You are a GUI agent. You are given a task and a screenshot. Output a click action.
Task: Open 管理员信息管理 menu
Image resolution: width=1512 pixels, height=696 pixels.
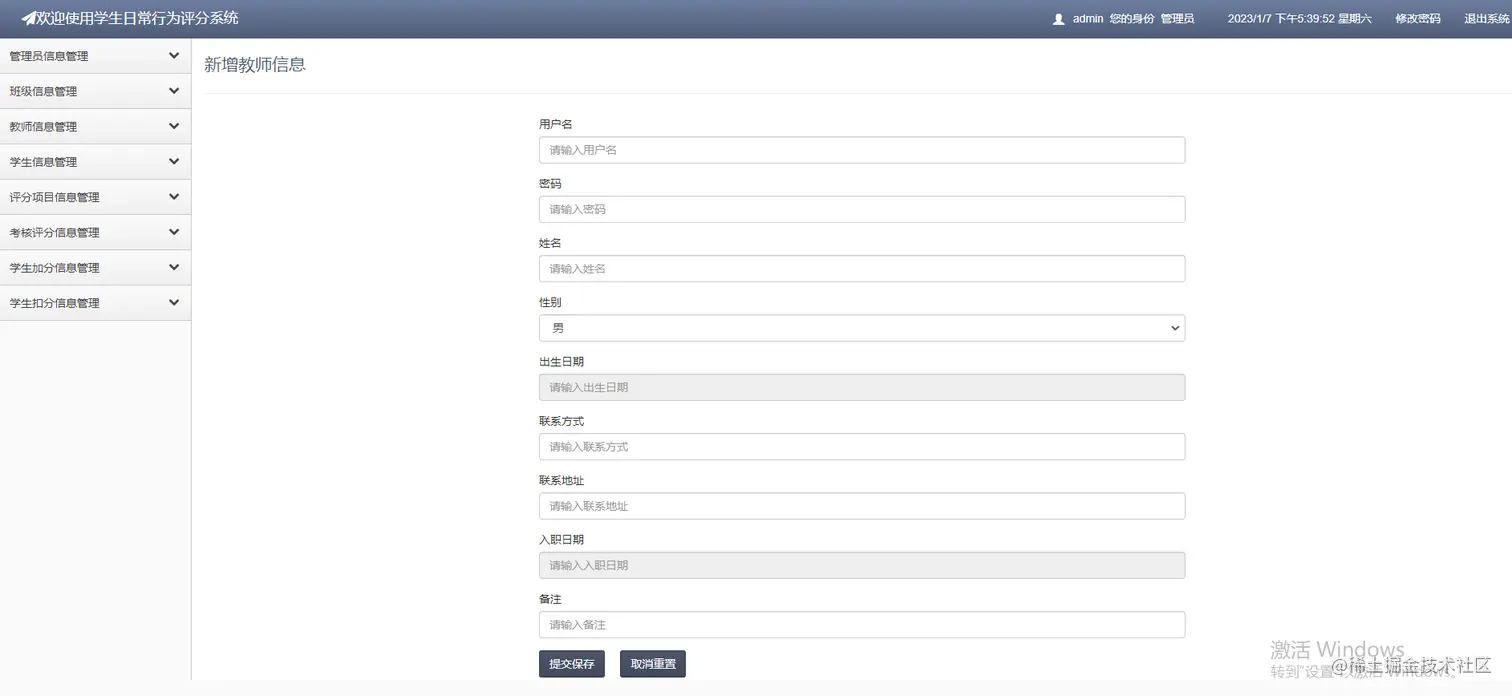pos(95,56)
